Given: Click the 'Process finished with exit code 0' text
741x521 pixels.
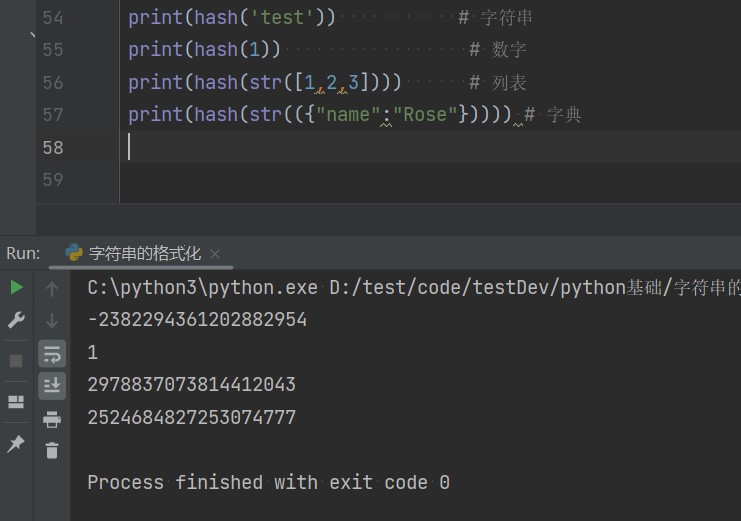Looking at the screenshot, I should 268,482.
